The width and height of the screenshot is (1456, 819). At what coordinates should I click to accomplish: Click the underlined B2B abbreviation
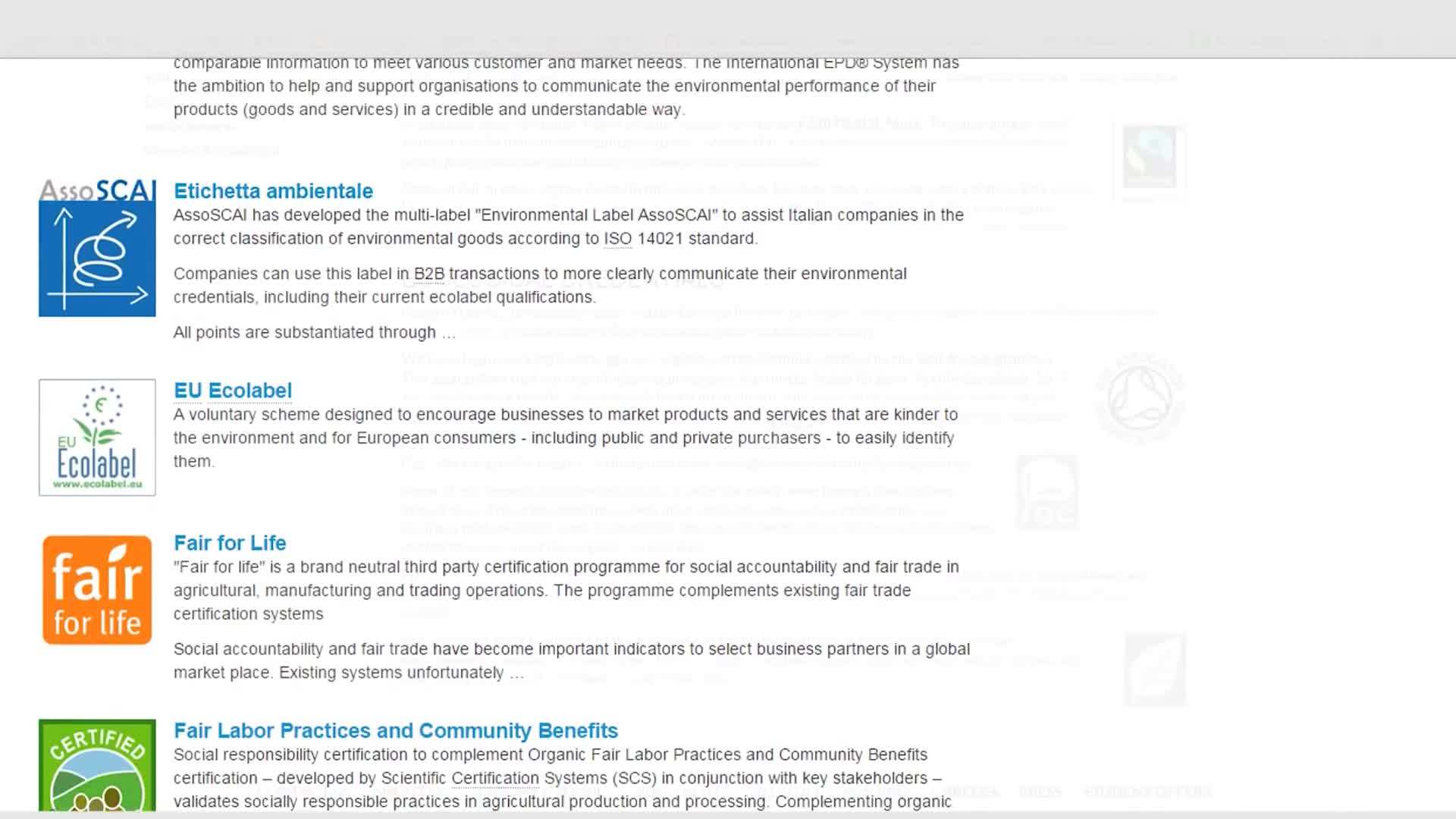[428, 274]
